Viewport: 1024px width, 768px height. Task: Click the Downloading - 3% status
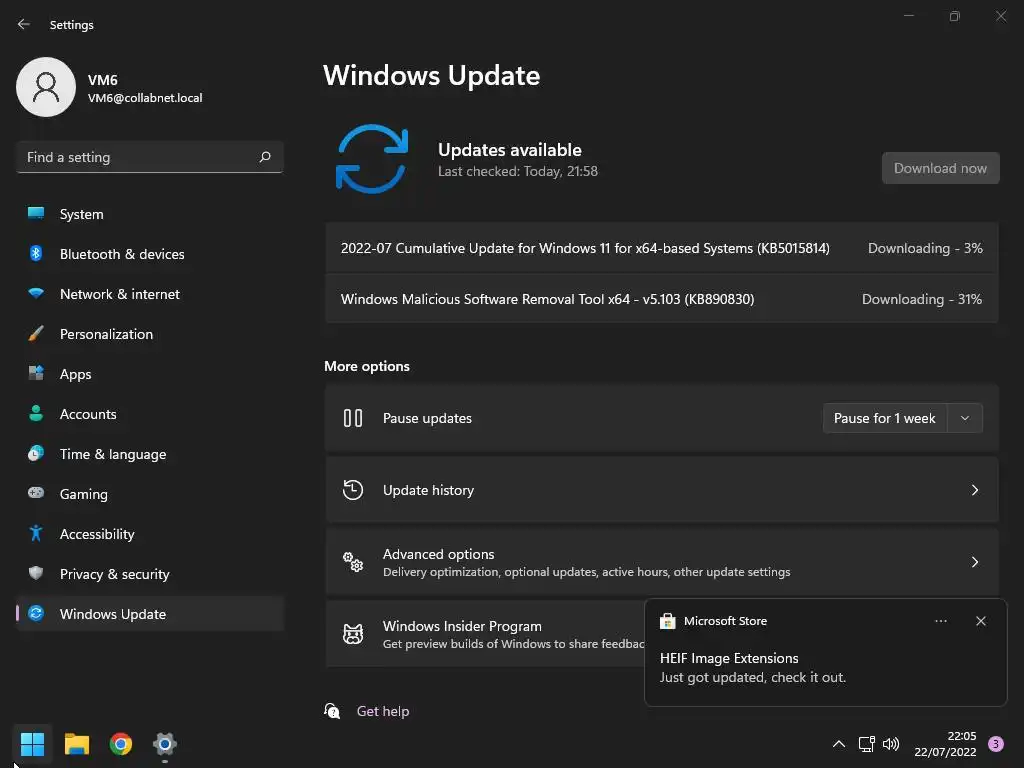(x=925, y=248)
